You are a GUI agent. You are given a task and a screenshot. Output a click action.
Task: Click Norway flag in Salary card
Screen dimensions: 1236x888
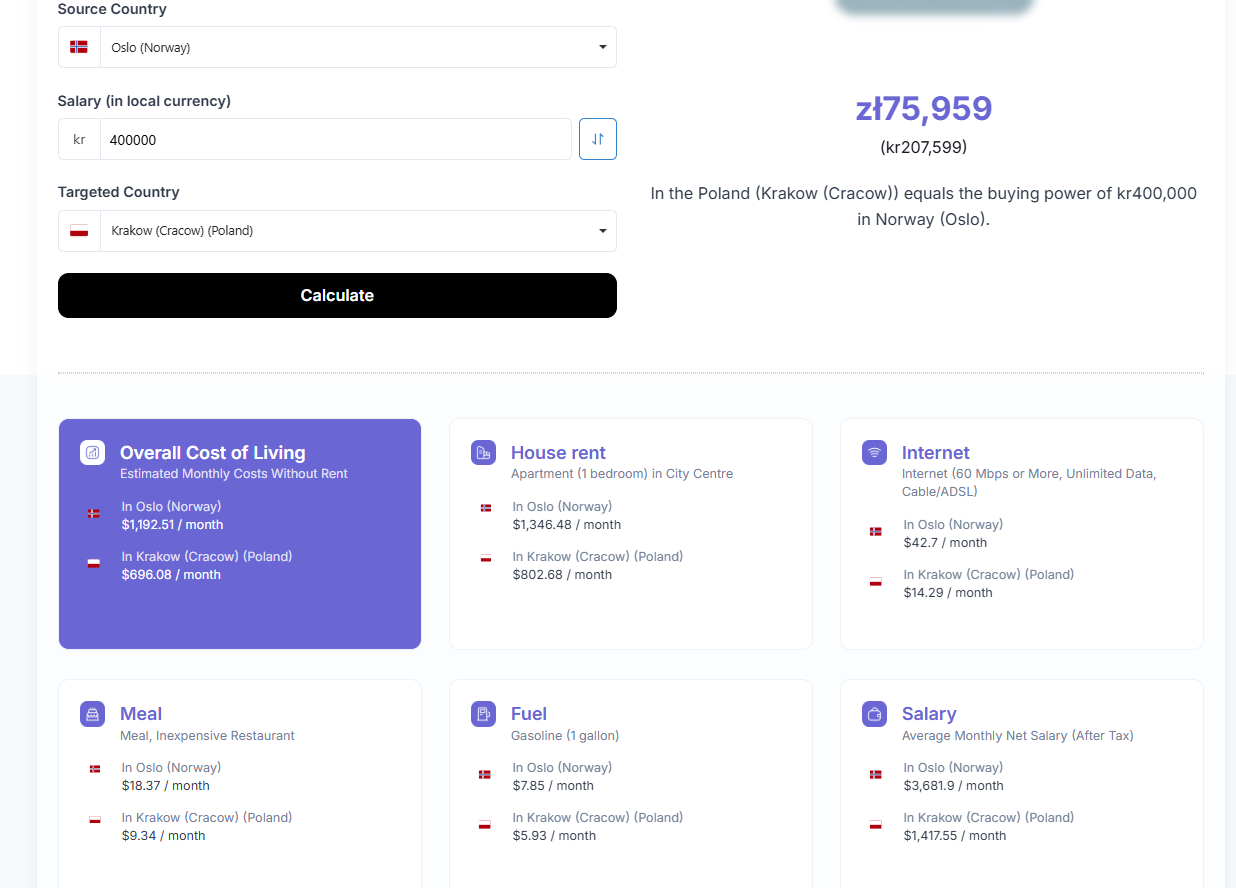(x=876, y=774)
